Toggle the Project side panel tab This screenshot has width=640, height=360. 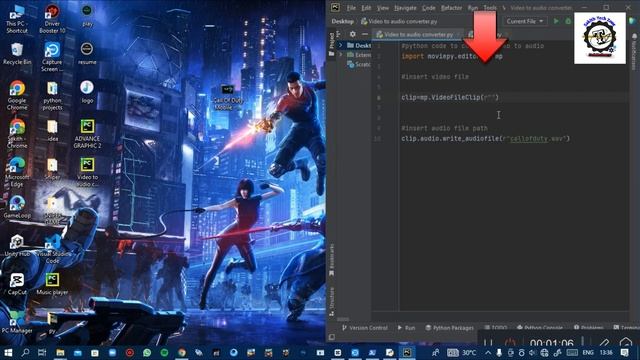click(x=331, y=44)
